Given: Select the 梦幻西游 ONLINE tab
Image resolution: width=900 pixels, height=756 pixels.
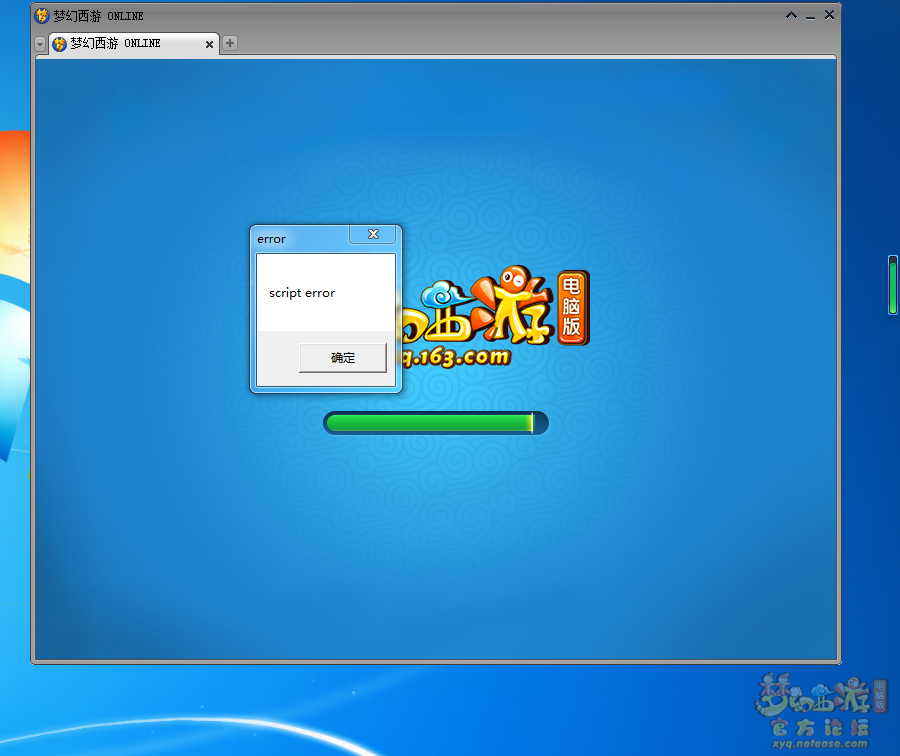Looking at the screenshot, I should point(133,44).
